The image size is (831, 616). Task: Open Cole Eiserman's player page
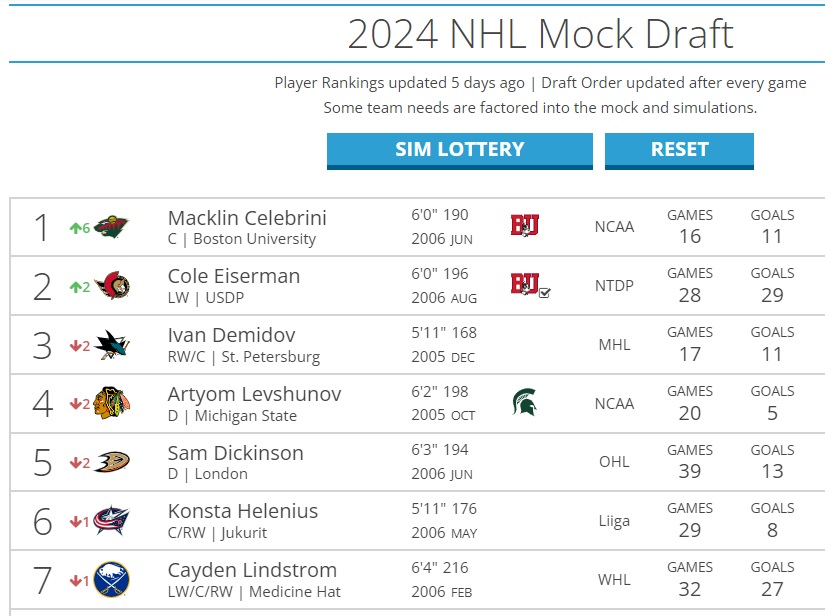pos(234,276)
